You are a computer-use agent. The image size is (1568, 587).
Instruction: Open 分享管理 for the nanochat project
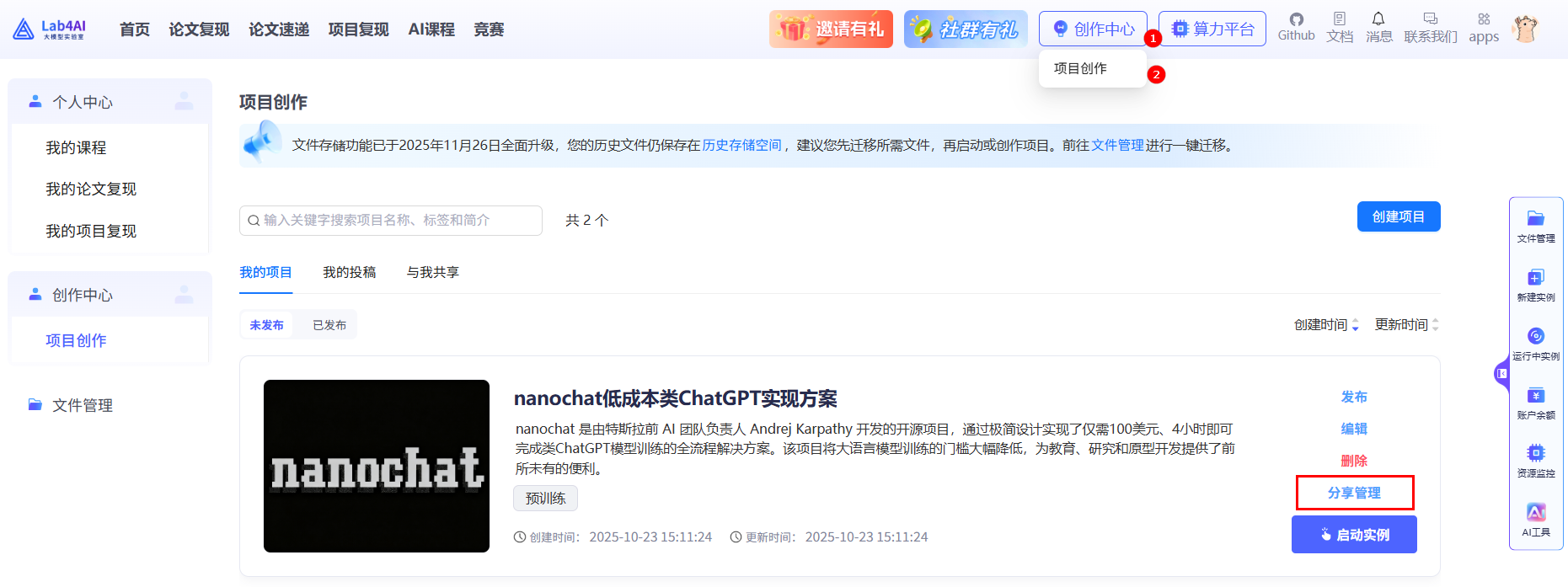pyautogui.click(x=1354, y=493)
